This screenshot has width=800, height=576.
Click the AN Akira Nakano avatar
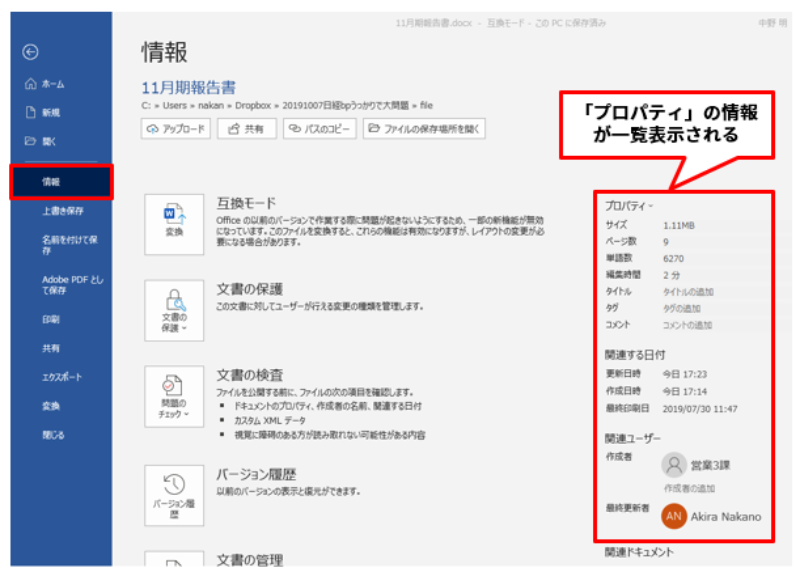tap(675, 517)
